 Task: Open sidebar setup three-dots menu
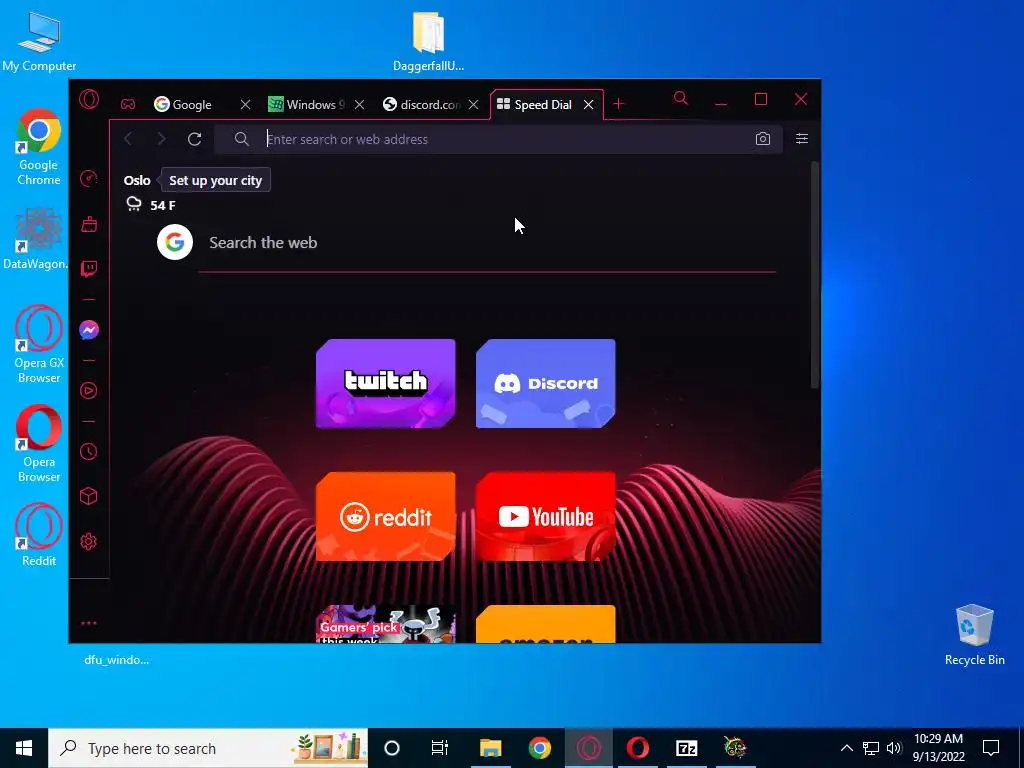(x=89, y=623)
